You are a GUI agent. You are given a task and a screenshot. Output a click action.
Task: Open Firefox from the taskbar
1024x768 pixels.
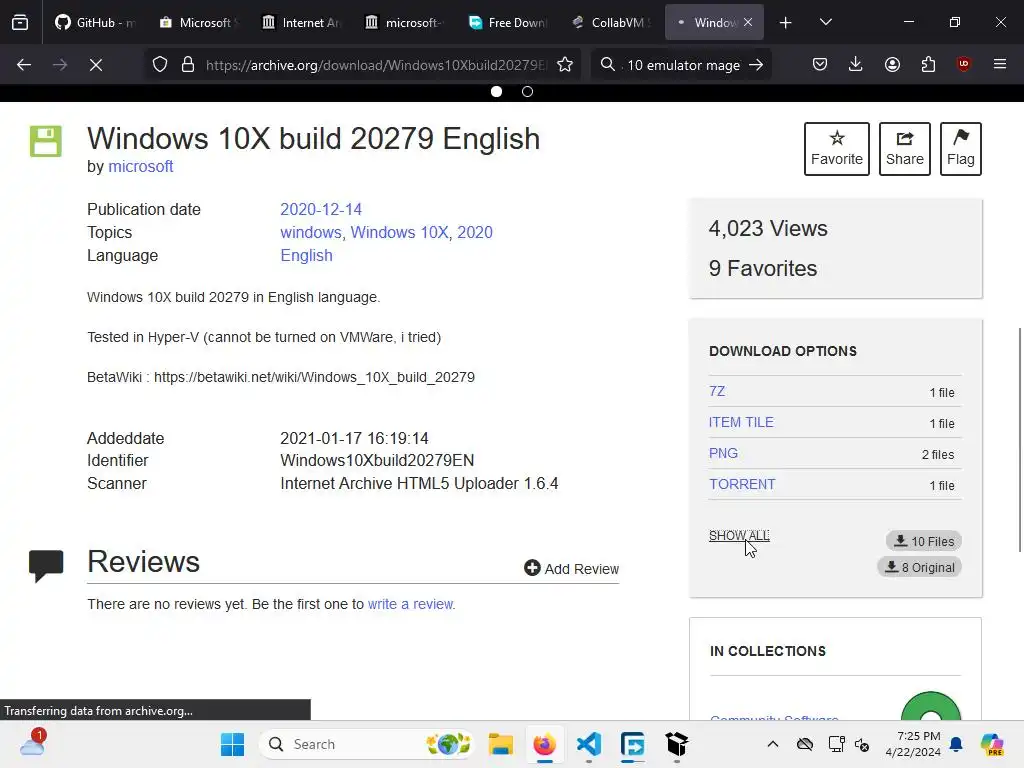(x=545, y=744)
